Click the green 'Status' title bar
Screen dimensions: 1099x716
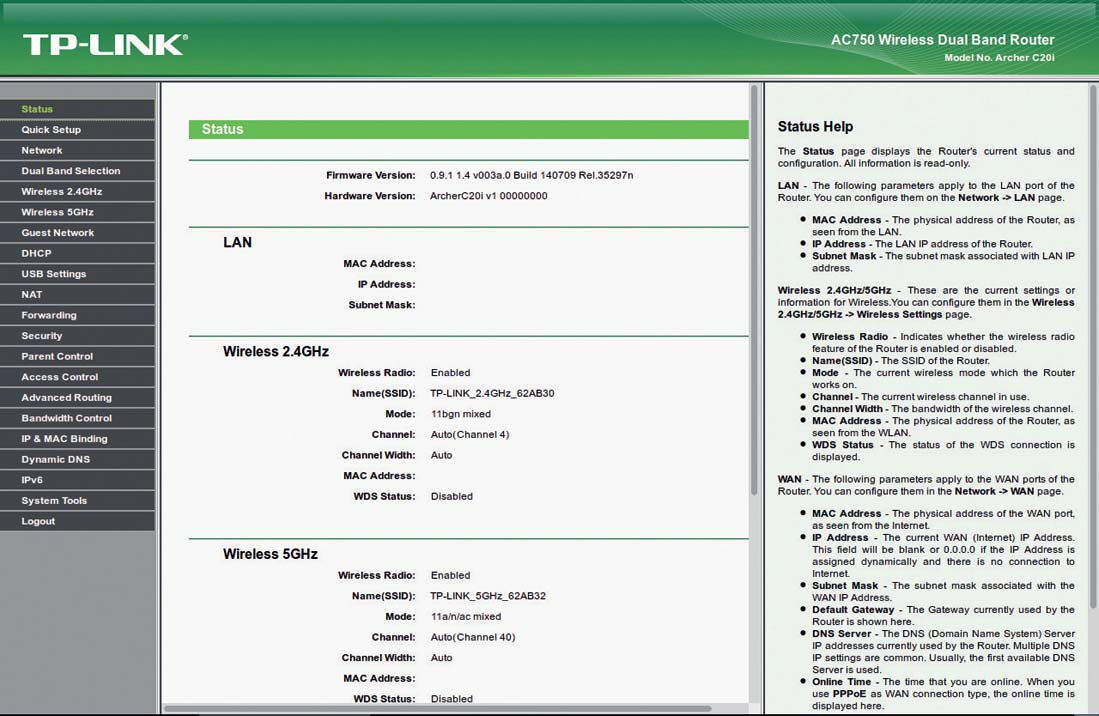(468, 130)
